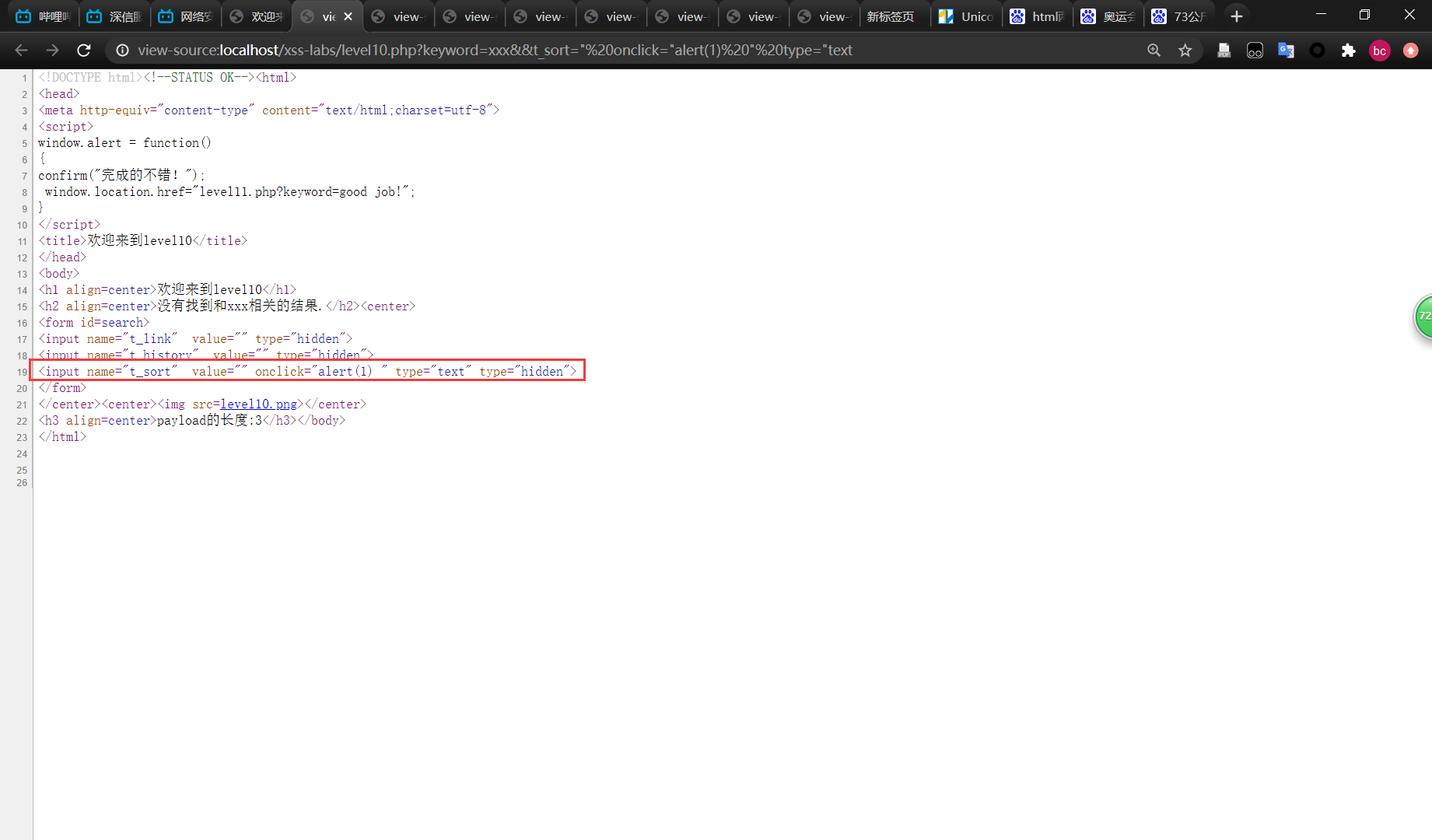Bookmark this page with the star icon
Viewport: 1432px width, 840px height.
click(1185, 51)
